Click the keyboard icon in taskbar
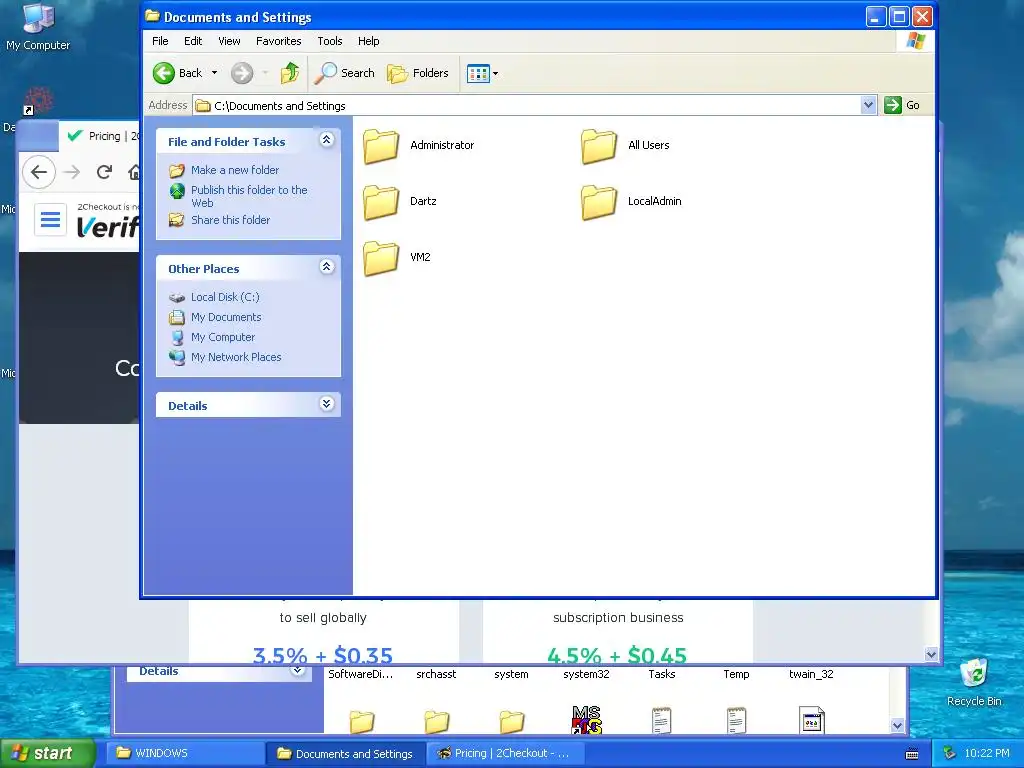The height and width of the screenshot is (768, 1024). tap(912, 754)
